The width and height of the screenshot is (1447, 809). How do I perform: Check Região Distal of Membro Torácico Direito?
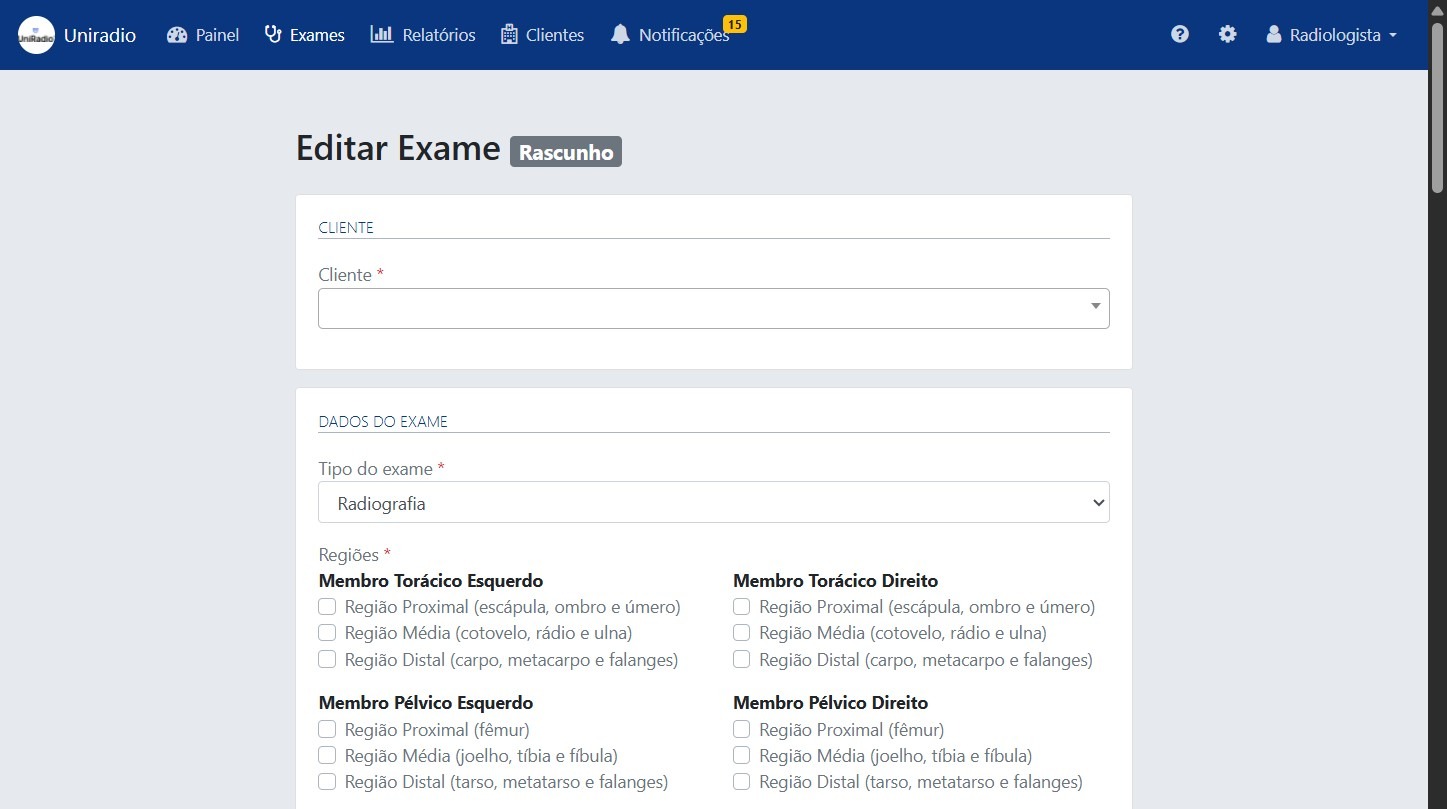pos(741,659)
